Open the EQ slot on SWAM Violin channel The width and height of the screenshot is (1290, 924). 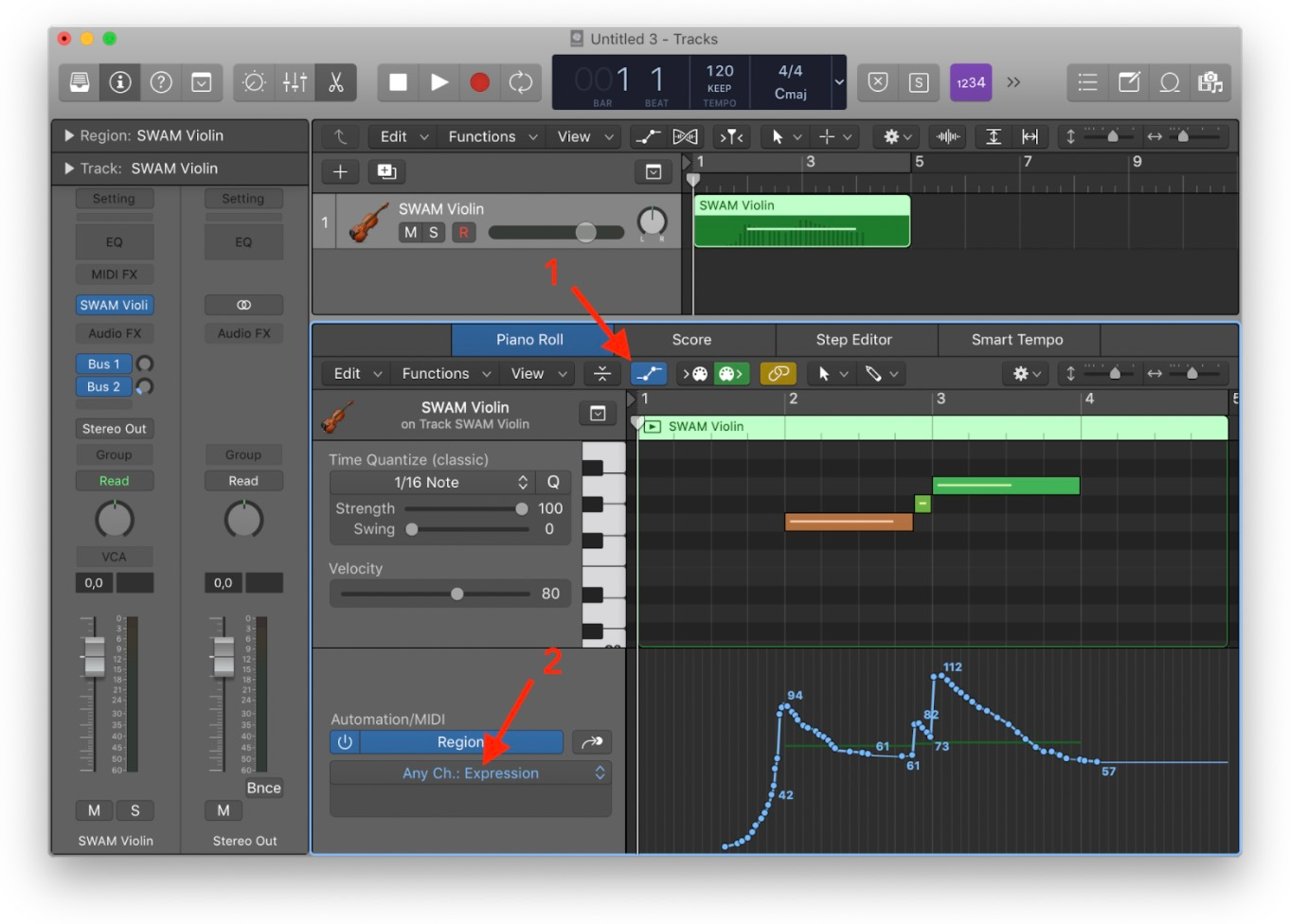[x=114, y=241]
